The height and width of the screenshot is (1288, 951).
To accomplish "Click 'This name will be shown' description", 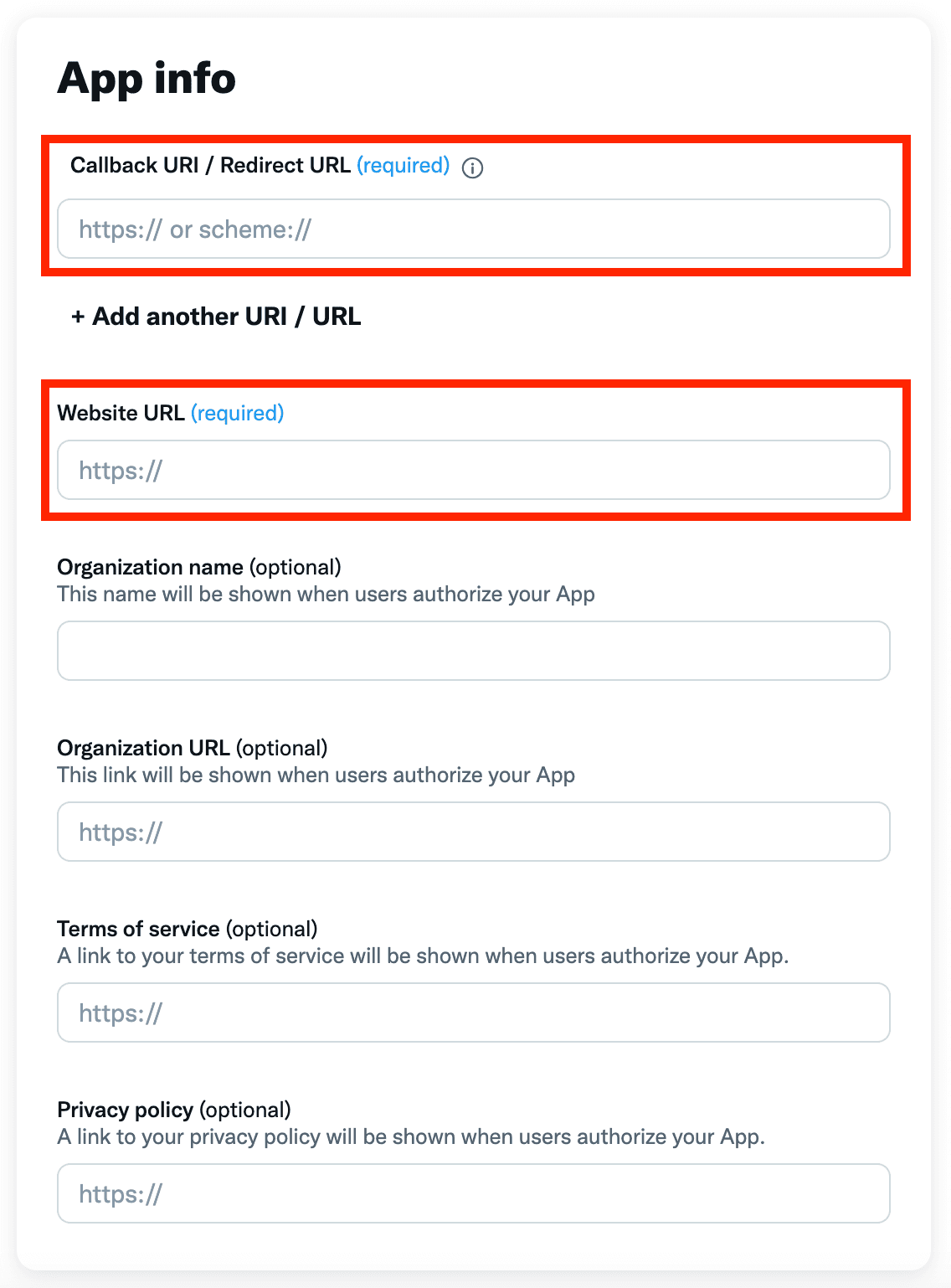I will point(326,594).
